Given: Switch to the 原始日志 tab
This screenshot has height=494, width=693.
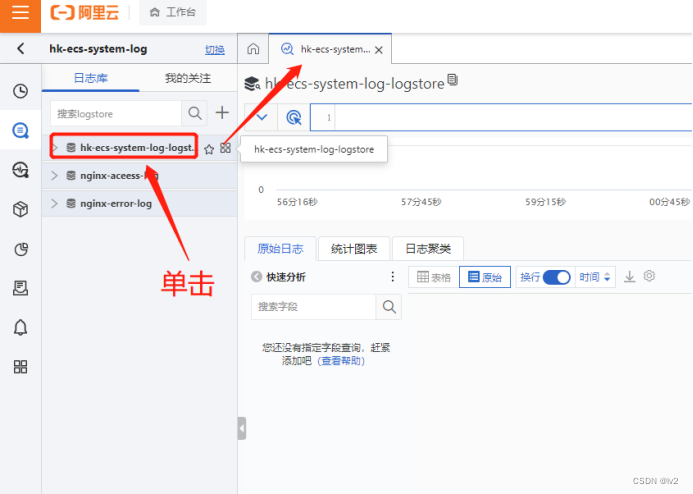Looking at the screenshot, I should 281,249.
